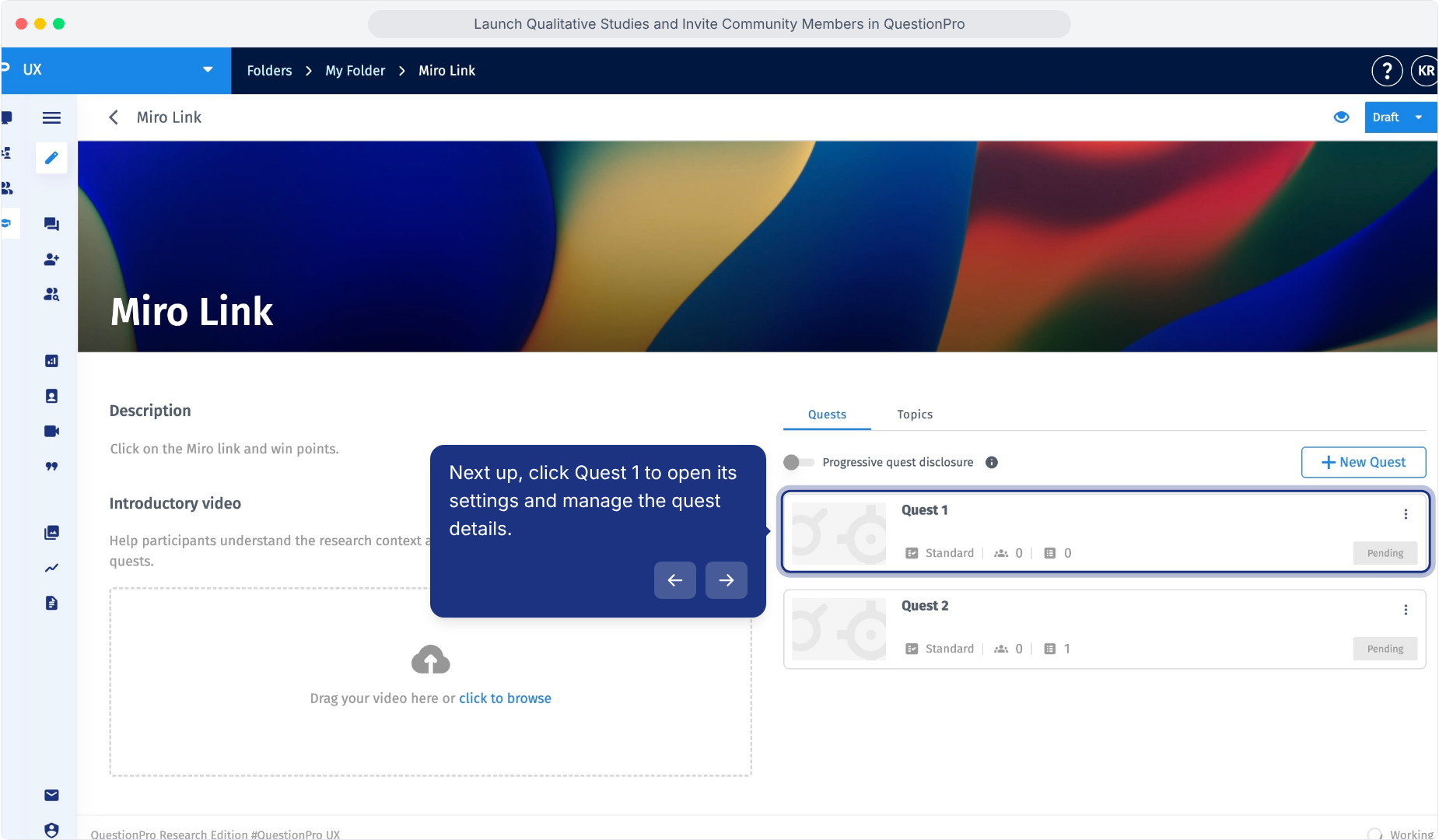Screen dimensions: 1439x840
Task: Open the help question mark icon
Action: [x=1387, y=71]
